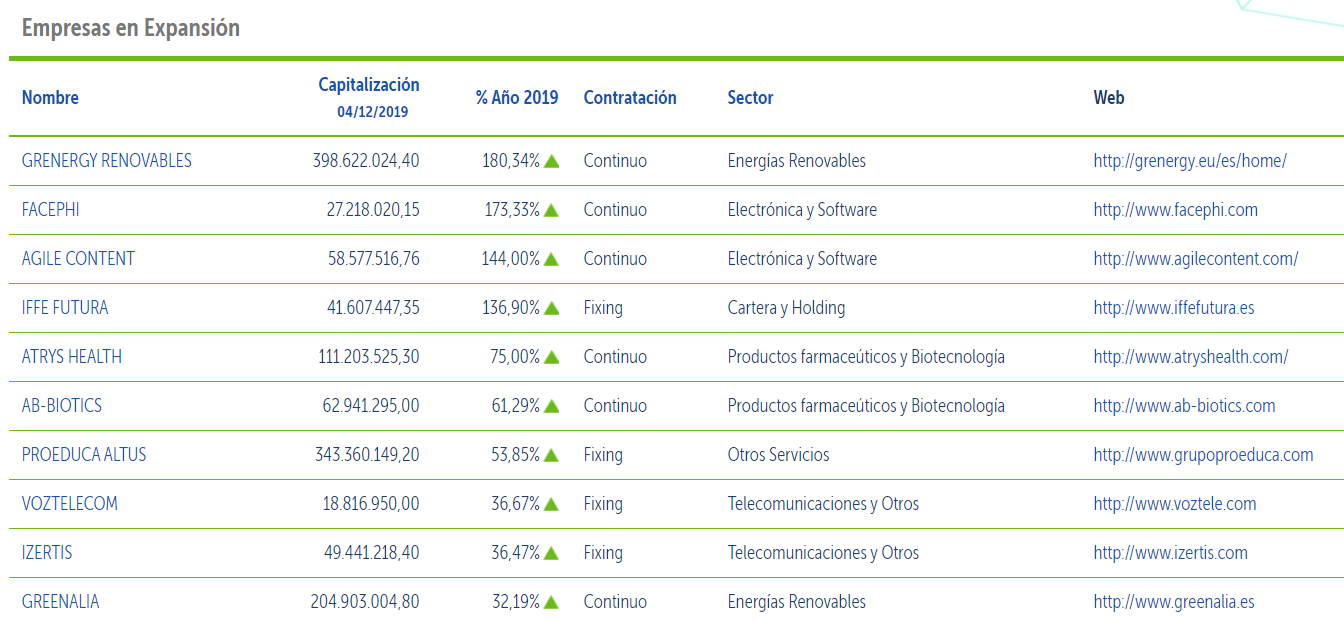The width and height of the screenshot is (1344, 621).
Task: Visit http://www.atryshealth.com/ website
Action: coord(1191,357)
